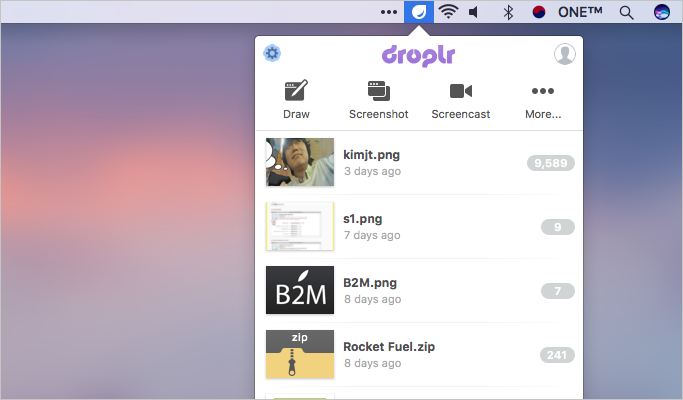Screen dimensions: 683x400
Task: Click the 241 view count badge
Action: (x=557, y=355)
